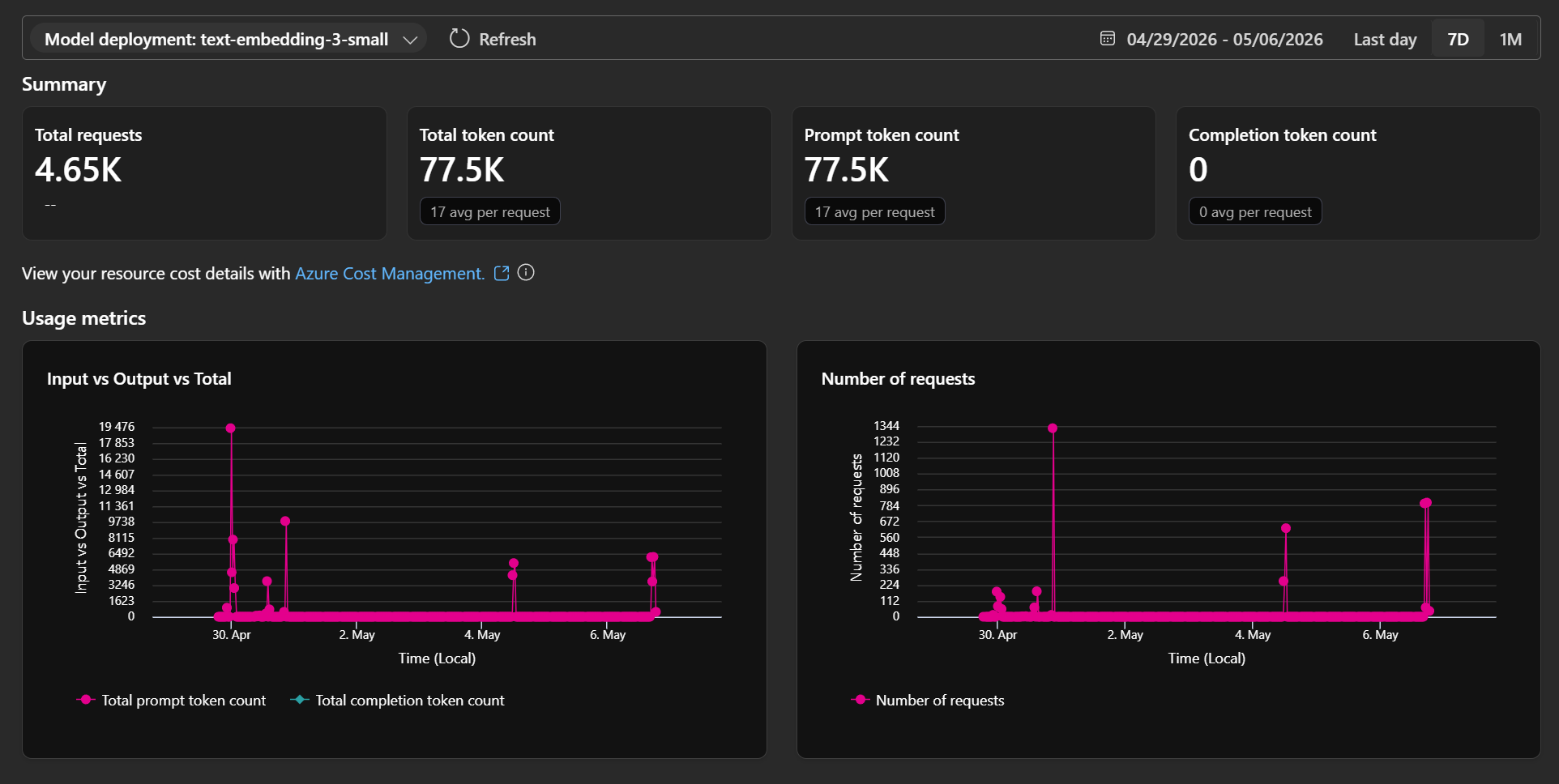This screenshot has width=1559, height=784.
Task: Click the Summary heading
Action: [x=64, y=84]
